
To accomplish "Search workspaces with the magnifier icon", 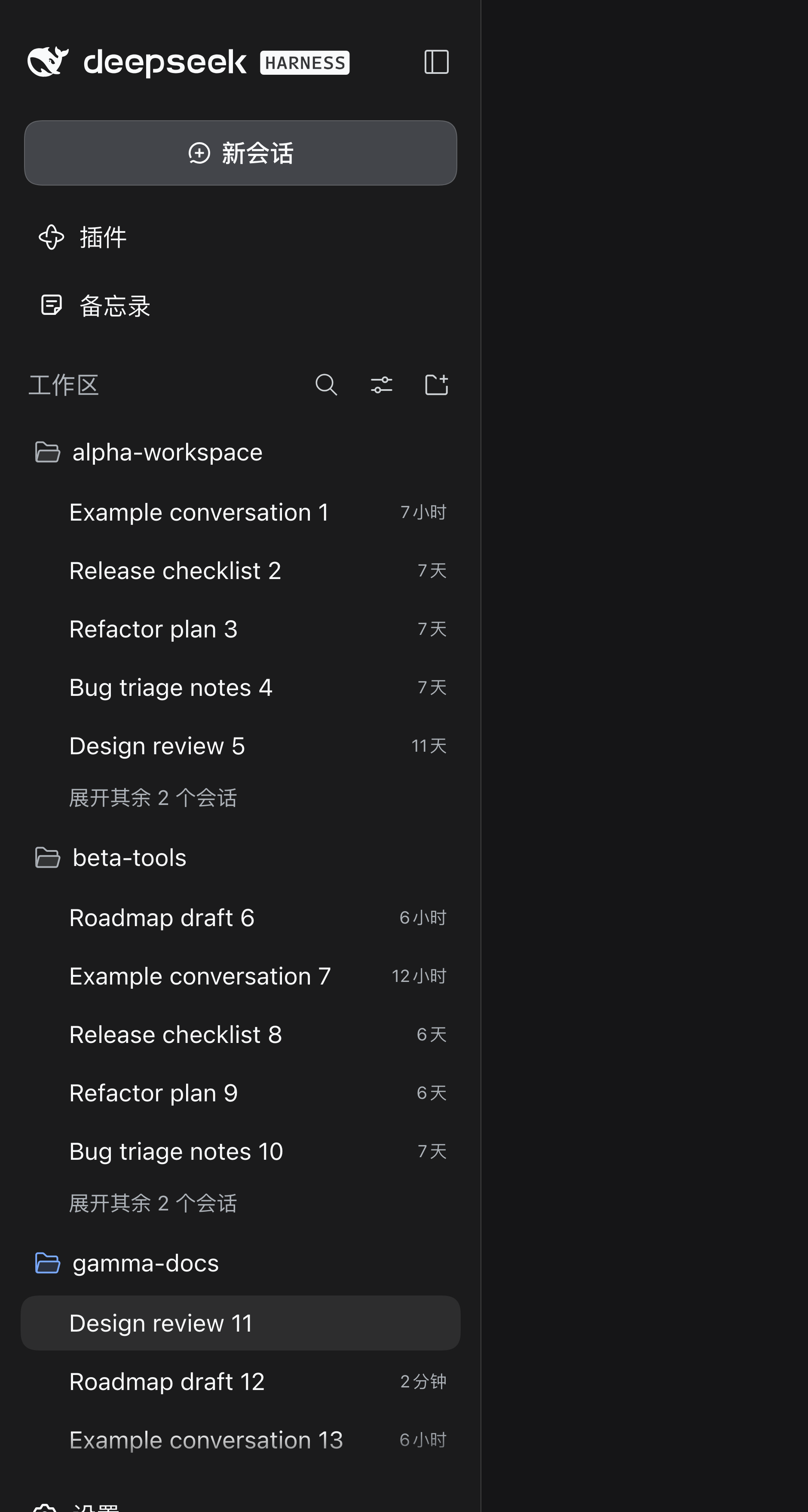I will pyautogui.click(x=327, y=385).
